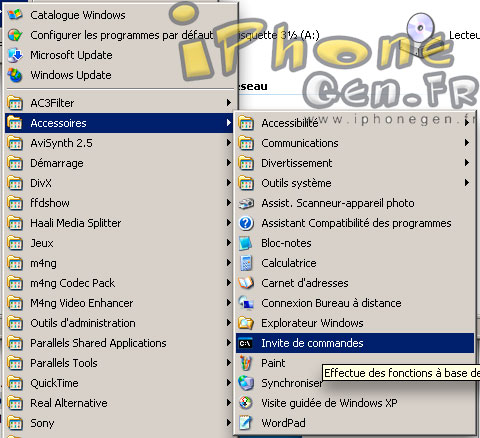Click the Sony folder icon
This screenshot has height=438, width=480.
point(15,423)
